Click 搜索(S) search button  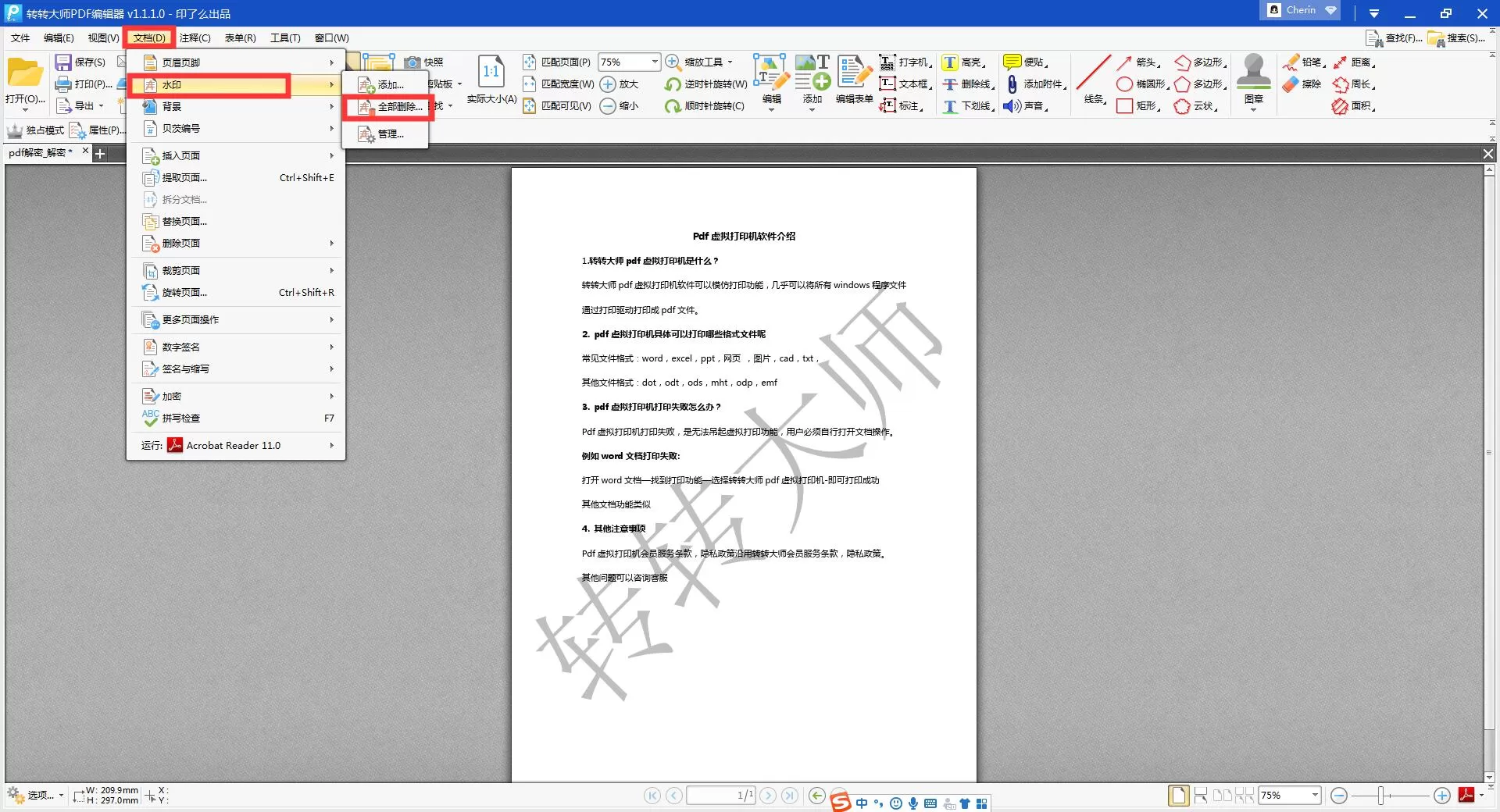click(1455, 38)
